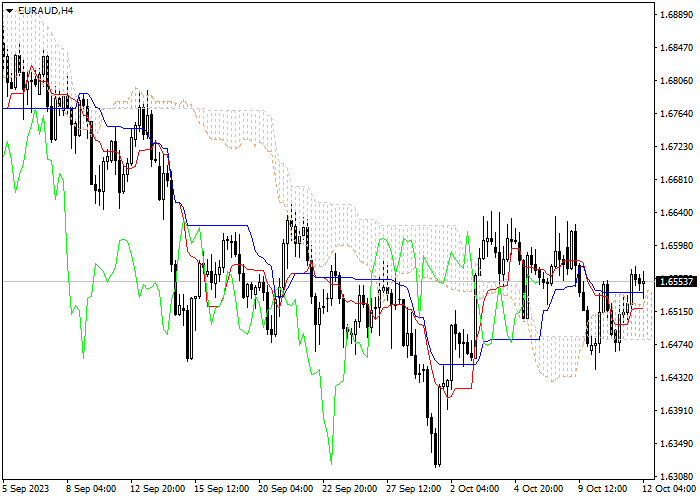Select the 9 Oct 12:00 time label
Image resolution: width=700 pixels, height=500 pixels.
pos(604,489)
